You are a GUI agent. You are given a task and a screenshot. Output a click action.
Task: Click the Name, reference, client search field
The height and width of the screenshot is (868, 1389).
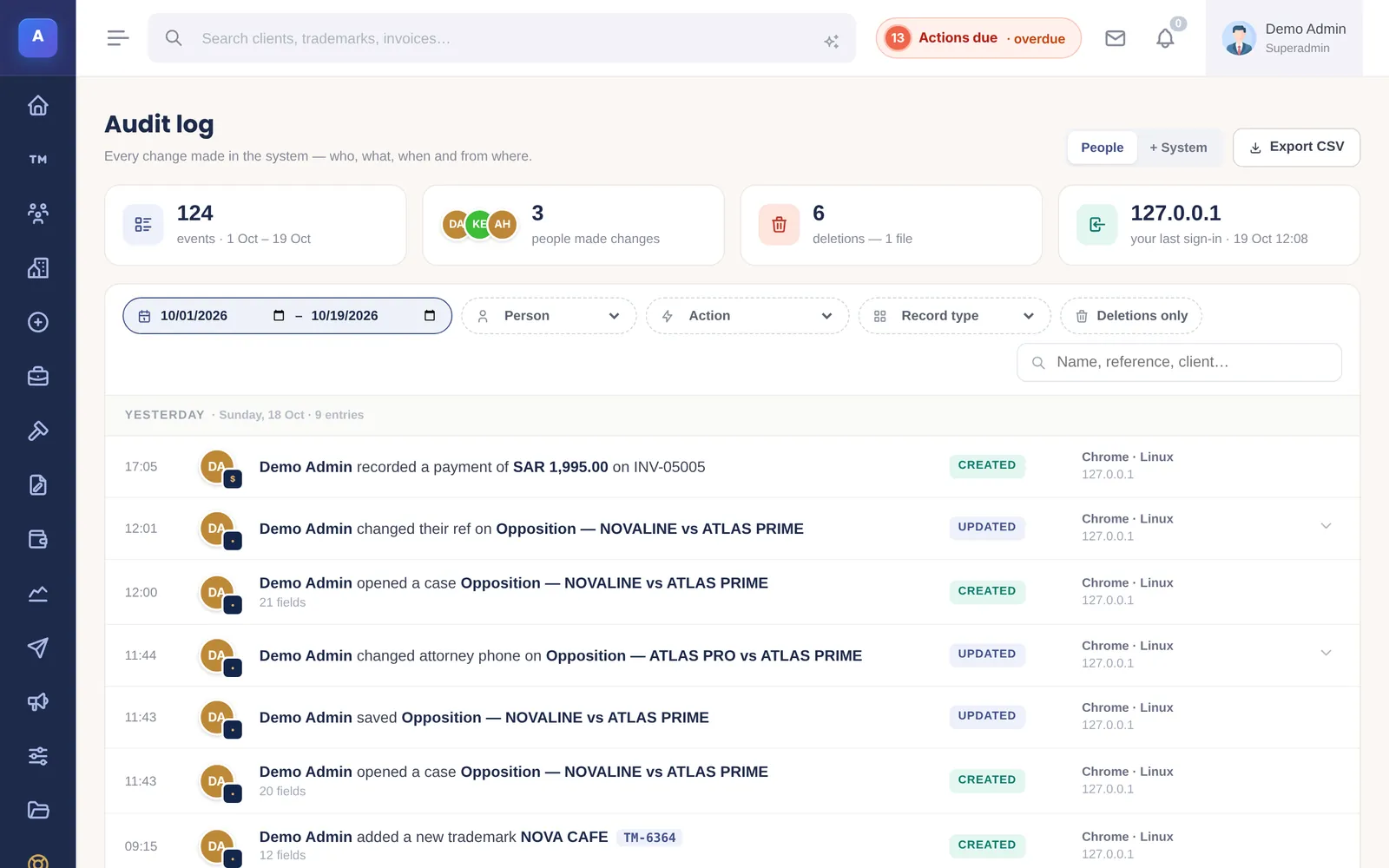[1179, 362]
